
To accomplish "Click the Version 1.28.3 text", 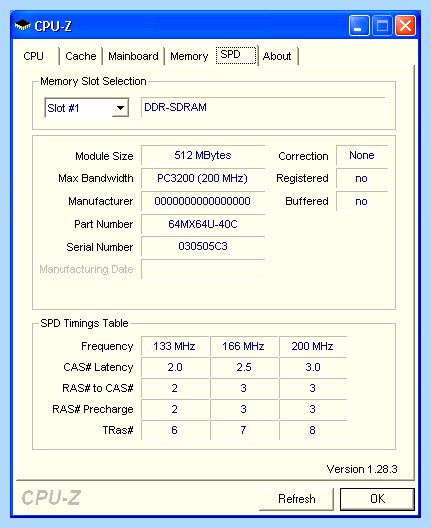I will coord(362,469).
